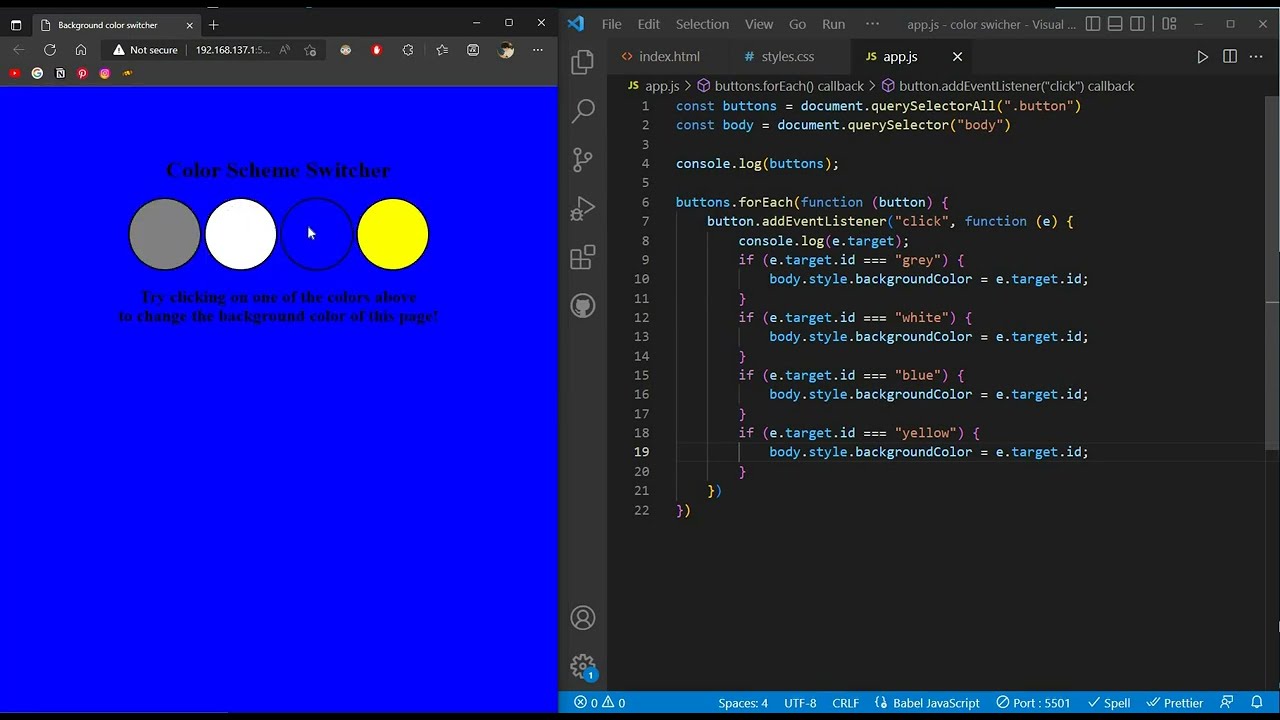Open the notifications bell in the status bar
Viewport: 1280px width, 720px height.
point(1257,703)
